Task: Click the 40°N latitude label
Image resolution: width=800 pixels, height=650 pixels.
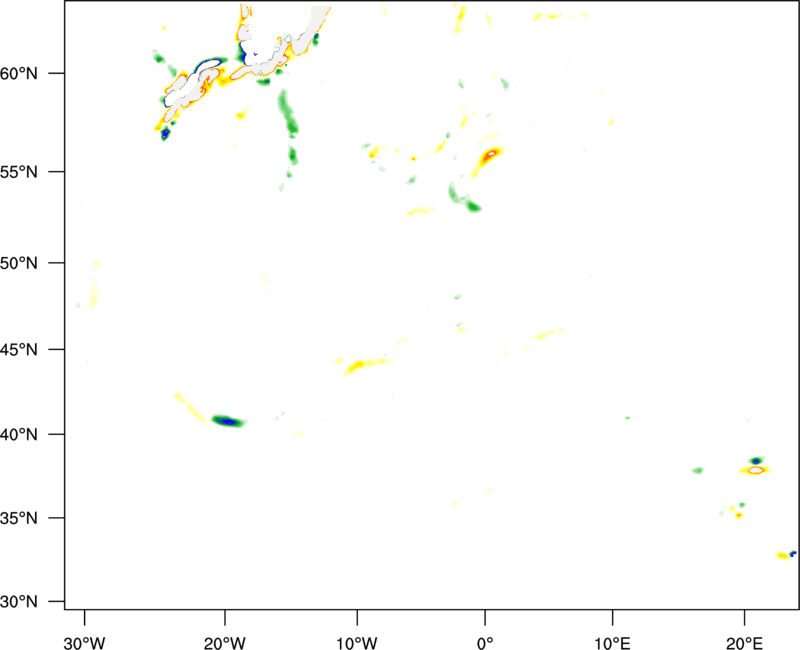Action: 19,435
